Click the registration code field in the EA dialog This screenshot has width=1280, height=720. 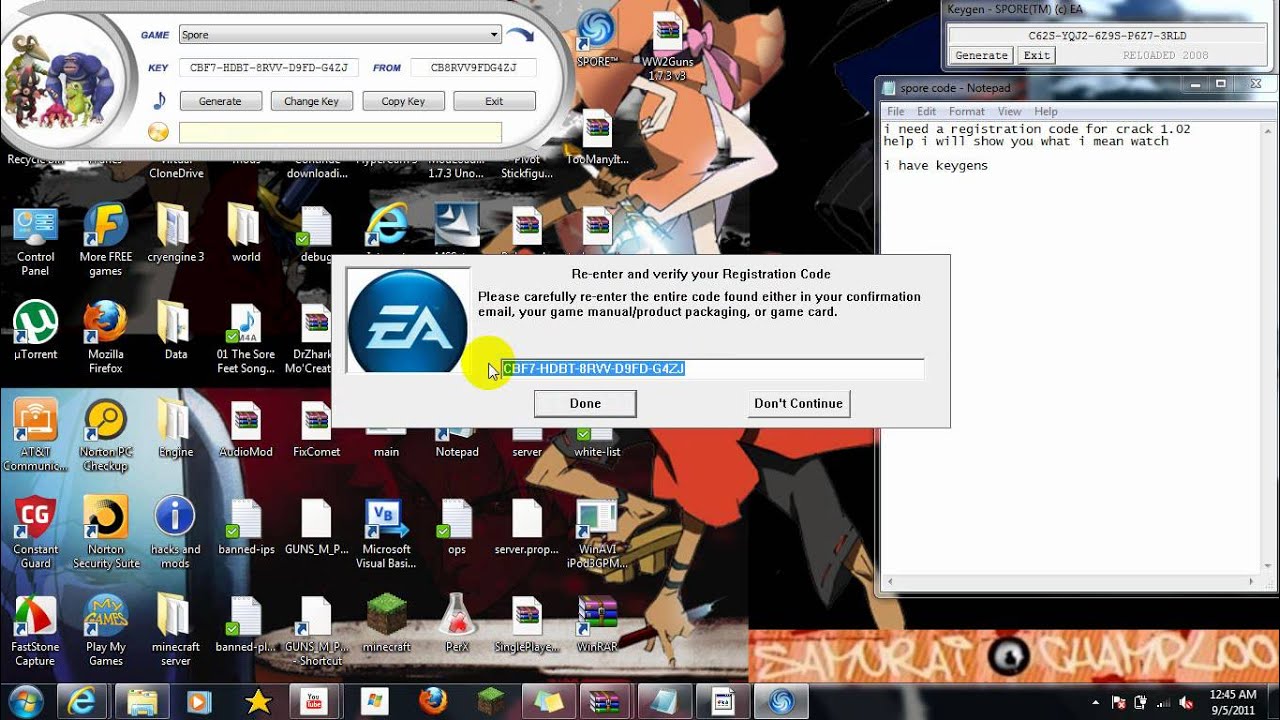712,369
